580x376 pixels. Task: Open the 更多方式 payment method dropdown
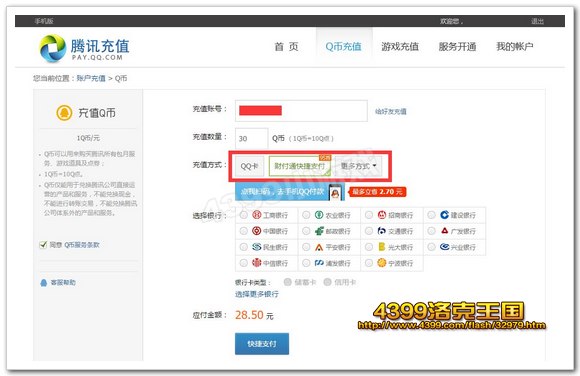tap(358, 166)
